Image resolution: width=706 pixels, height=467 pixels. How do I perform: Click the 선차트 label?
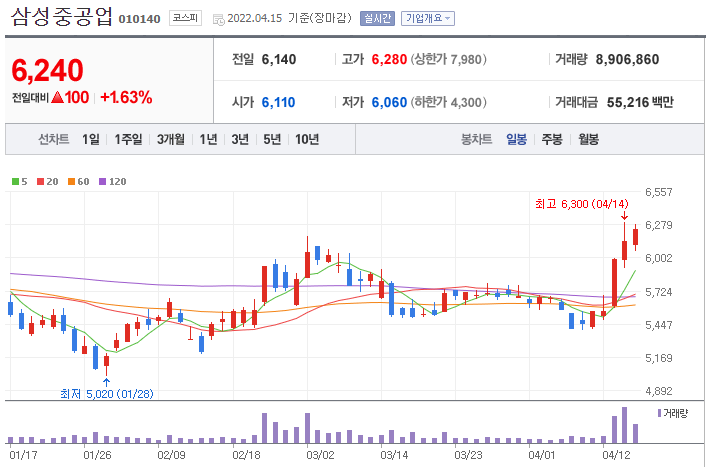tap(54, 140)
